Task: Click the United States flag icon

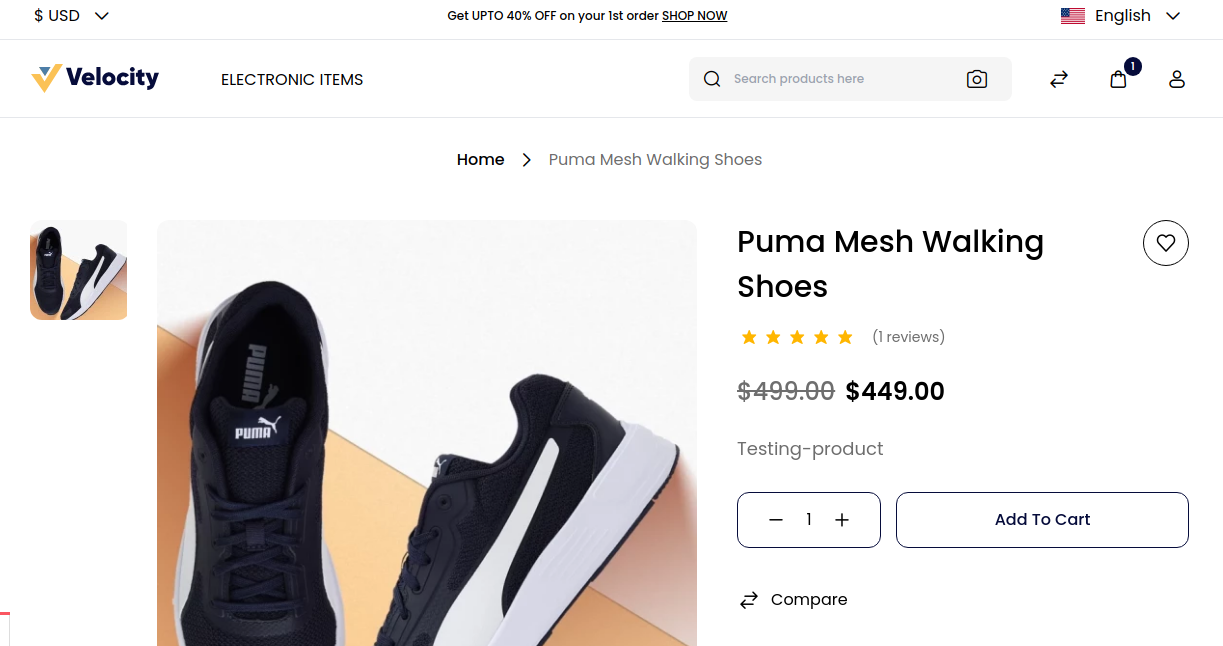Action: pos(1073,16)
